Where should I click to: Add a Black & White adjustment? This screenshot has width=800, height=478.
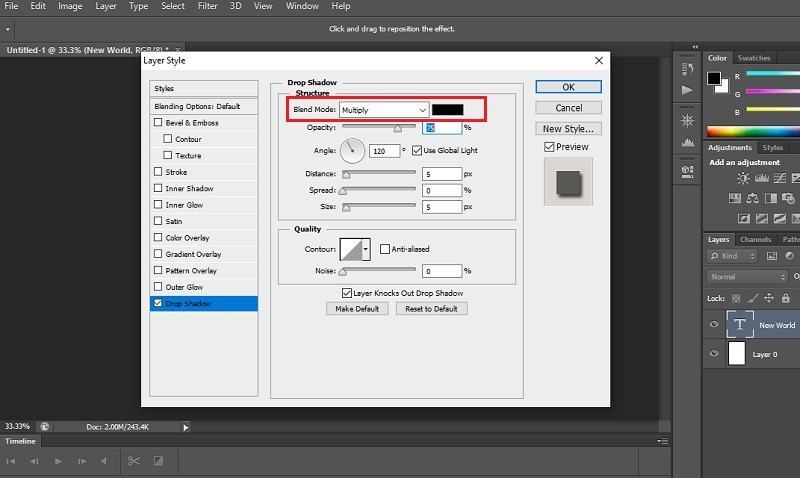click(770, 198)
